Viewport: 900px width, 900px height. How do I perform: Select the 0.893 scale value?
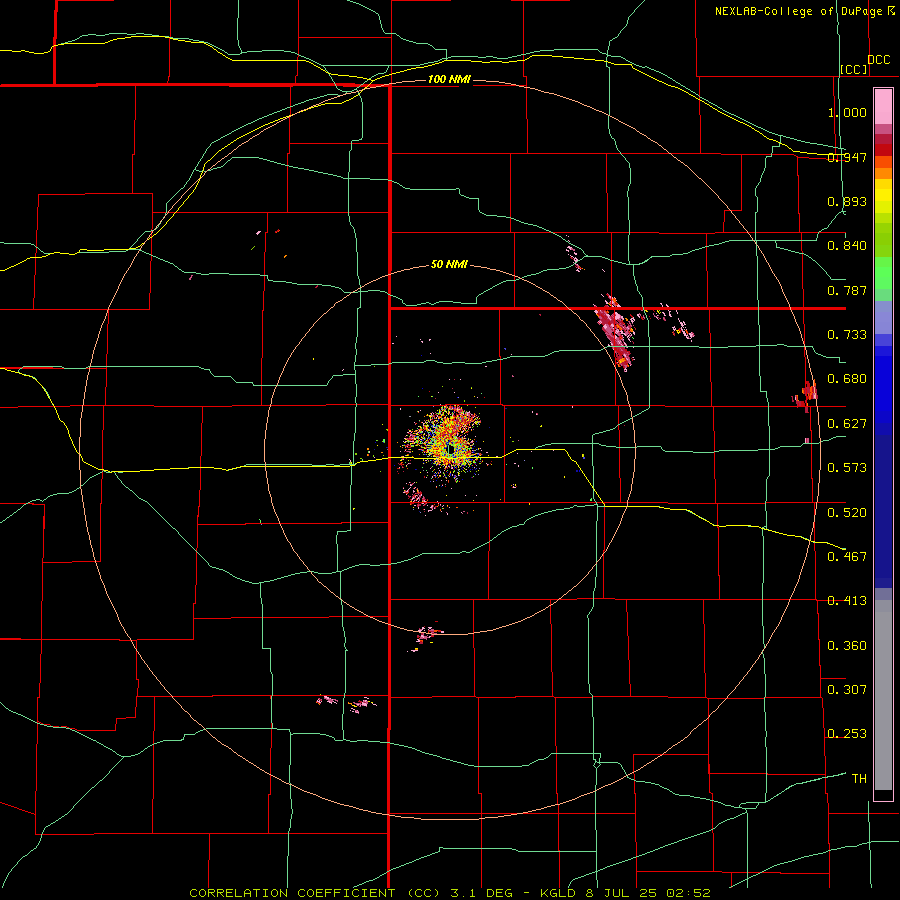tap(847, 201)
